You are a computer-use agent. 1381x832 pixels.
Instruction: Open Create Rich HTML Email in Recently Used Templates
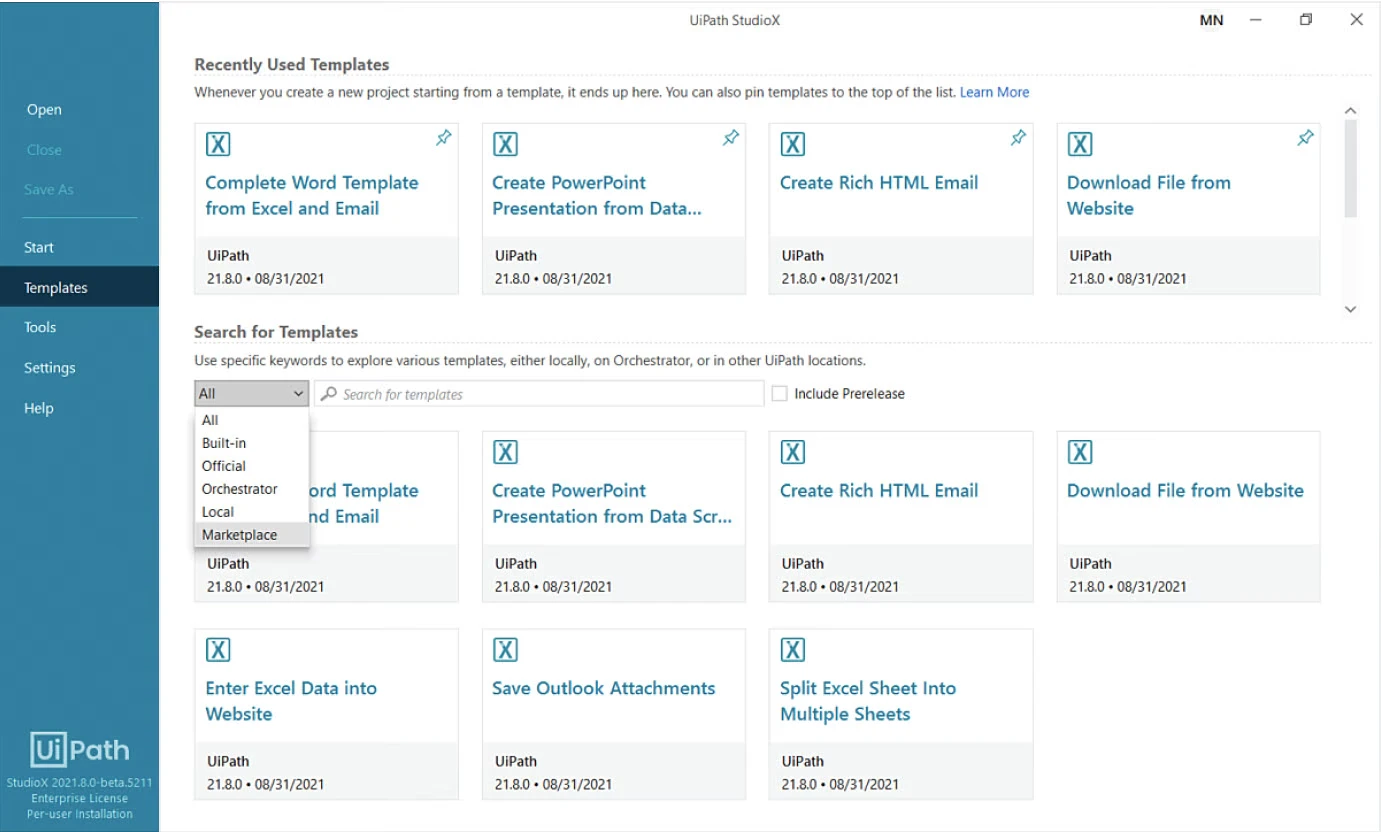(879, 183)
